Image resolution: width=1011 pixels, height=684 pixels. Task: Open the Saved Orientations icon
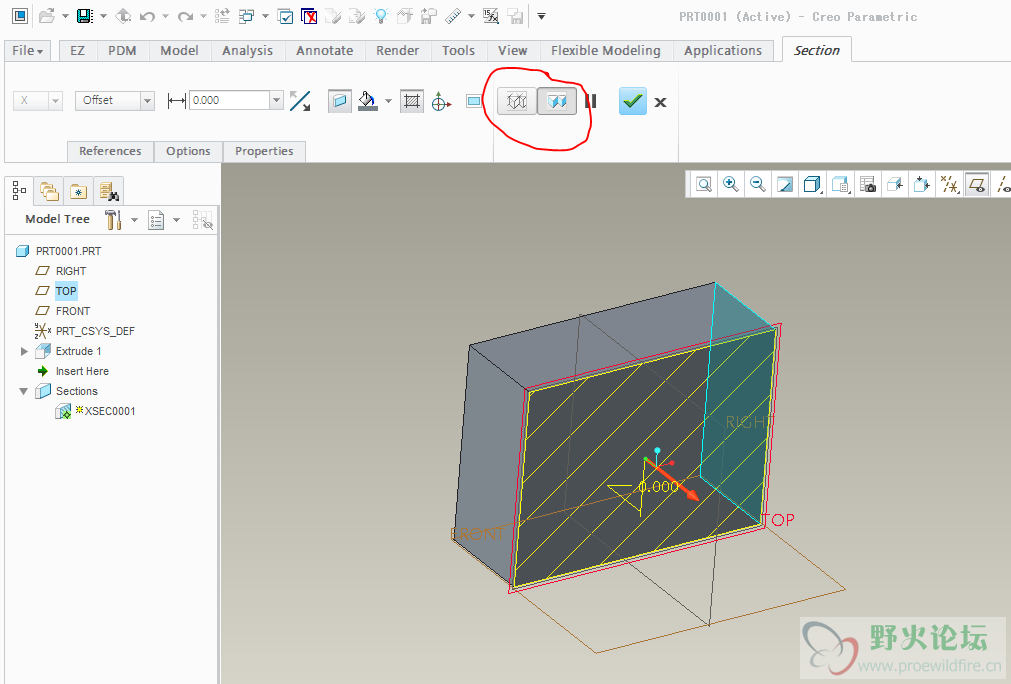pyautogui.click(x=840, y=184)
